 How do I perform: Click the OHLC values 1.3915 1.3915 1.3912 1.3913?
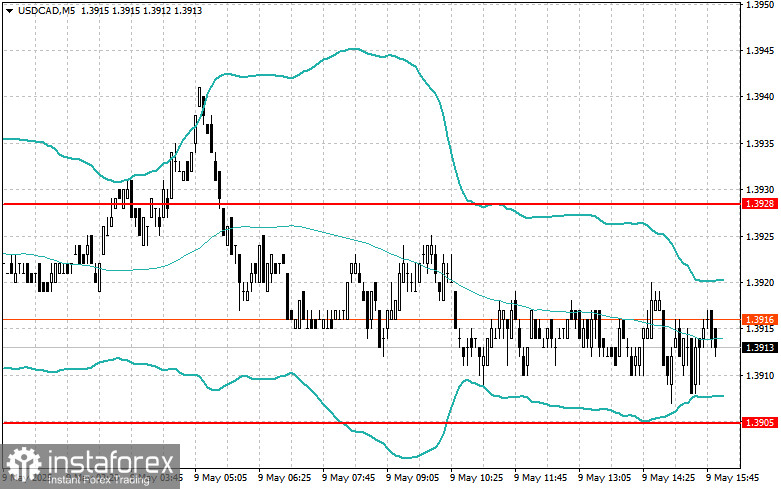[x=141, y=10]
